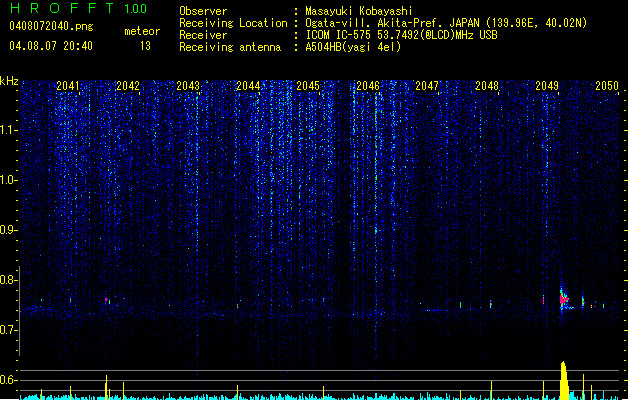Select the filename 0408072040.png
The width and height of the screenshot is (629, 400).
point(51,26)
